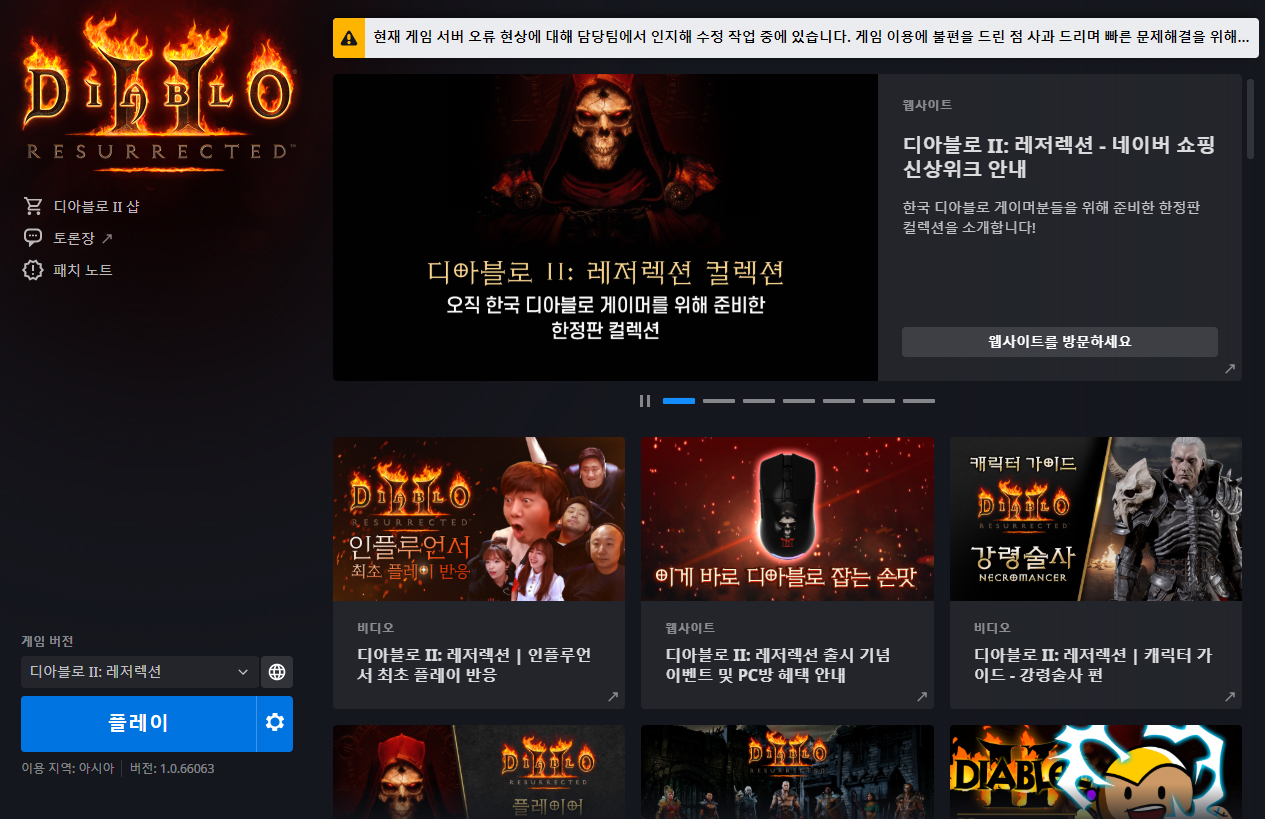Open the character lineup thumbnail in bottom row
1265x819 pixels.
coord(787,772)
